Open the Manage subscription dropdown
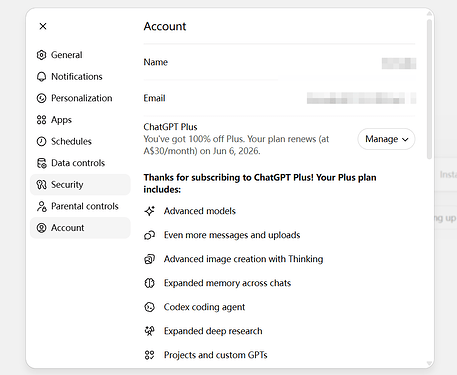Viewport: 457px width, 375px height. point(386,139)
